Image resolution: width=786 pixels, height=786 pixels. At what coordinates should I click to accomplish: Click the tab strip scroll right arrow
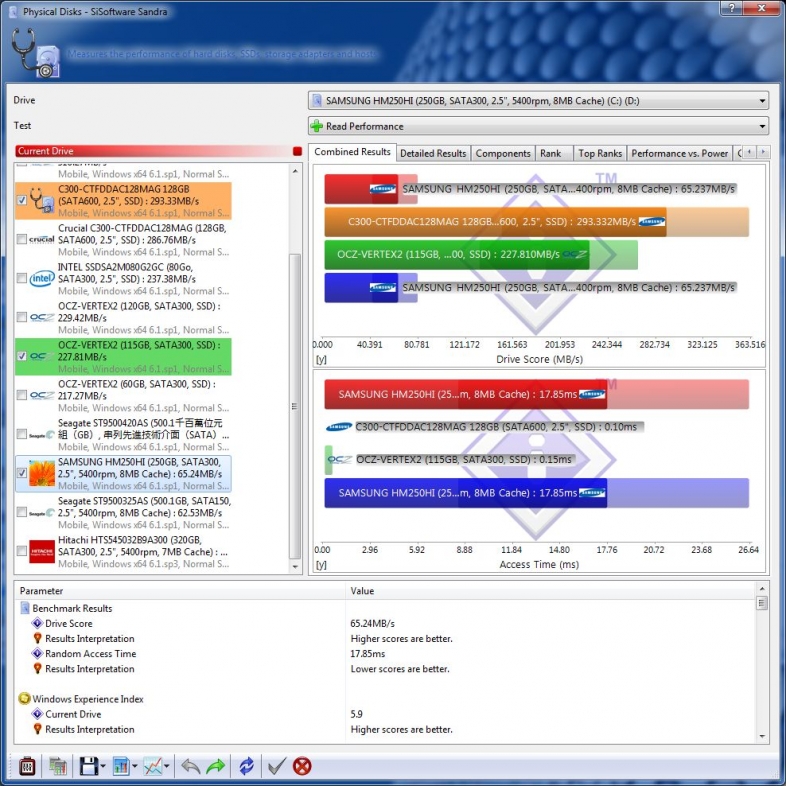763,152
